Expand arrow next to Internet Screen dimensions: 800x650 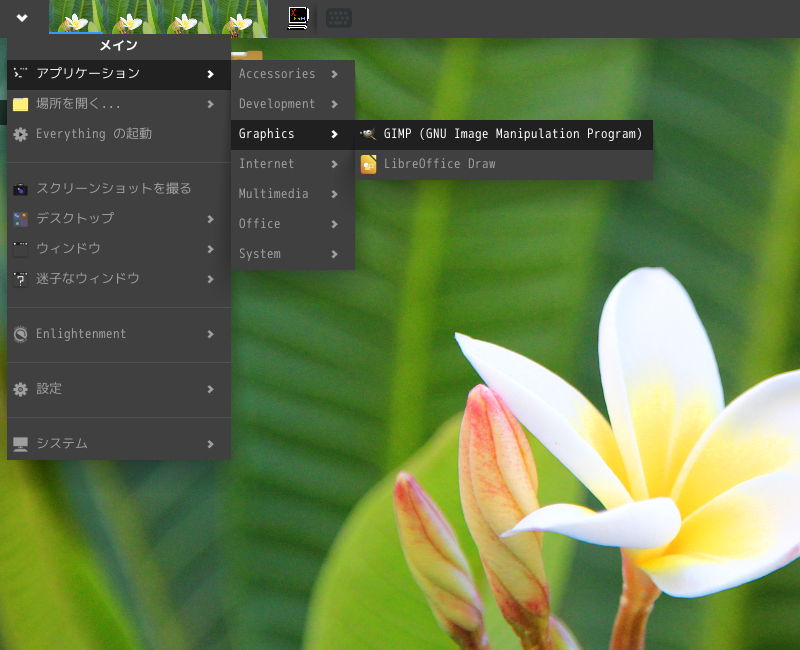(334, 164)
